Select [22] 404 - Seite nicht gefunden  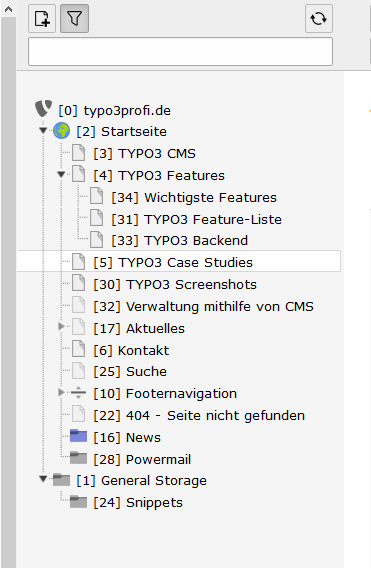pyautogui.click(x=199, y=415)
